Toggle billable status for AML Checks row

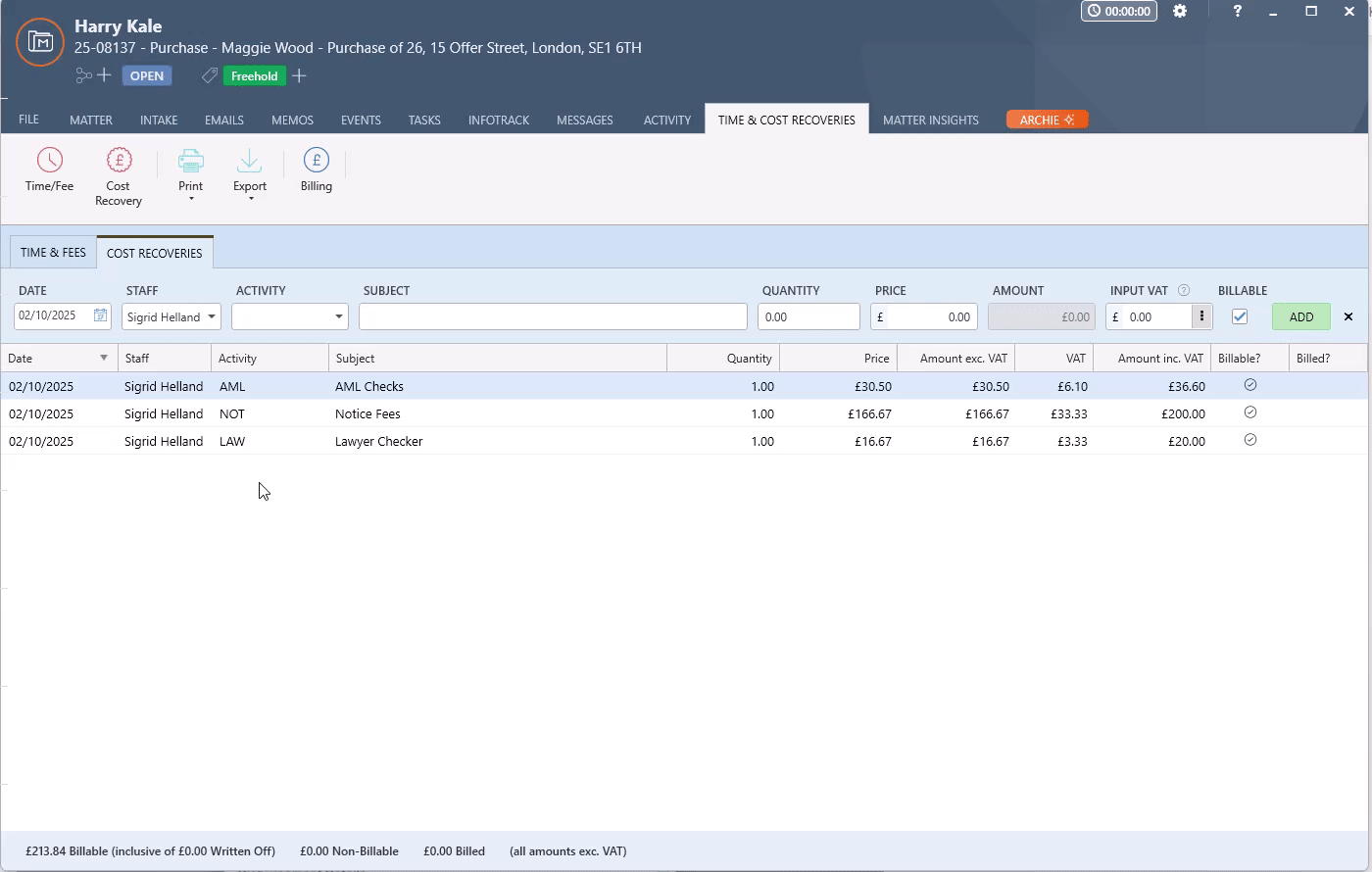click(1249, 386)
